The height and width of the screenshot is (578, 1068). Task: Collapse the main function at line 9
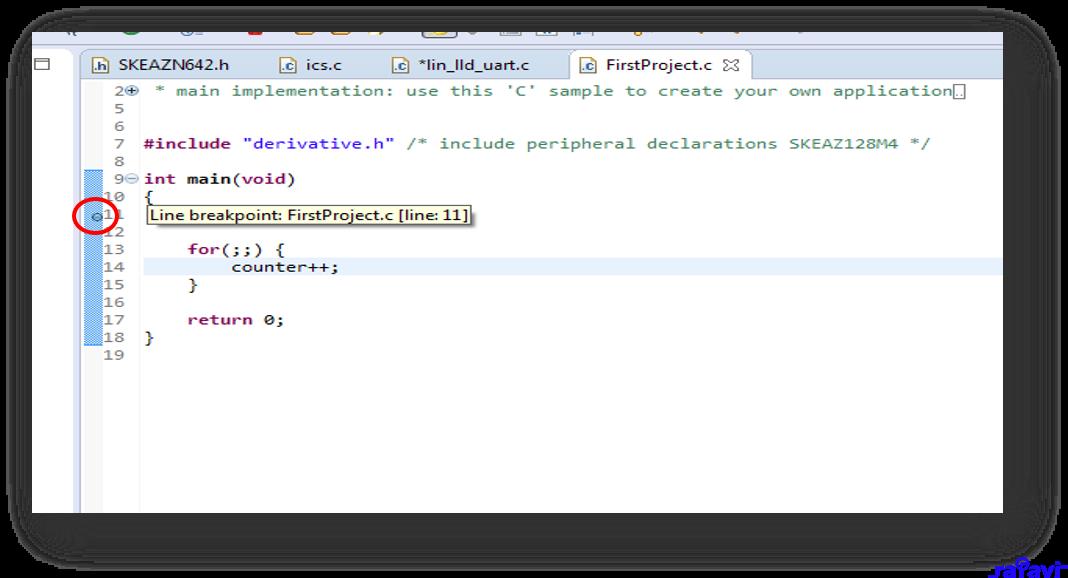tap(133, 180)
